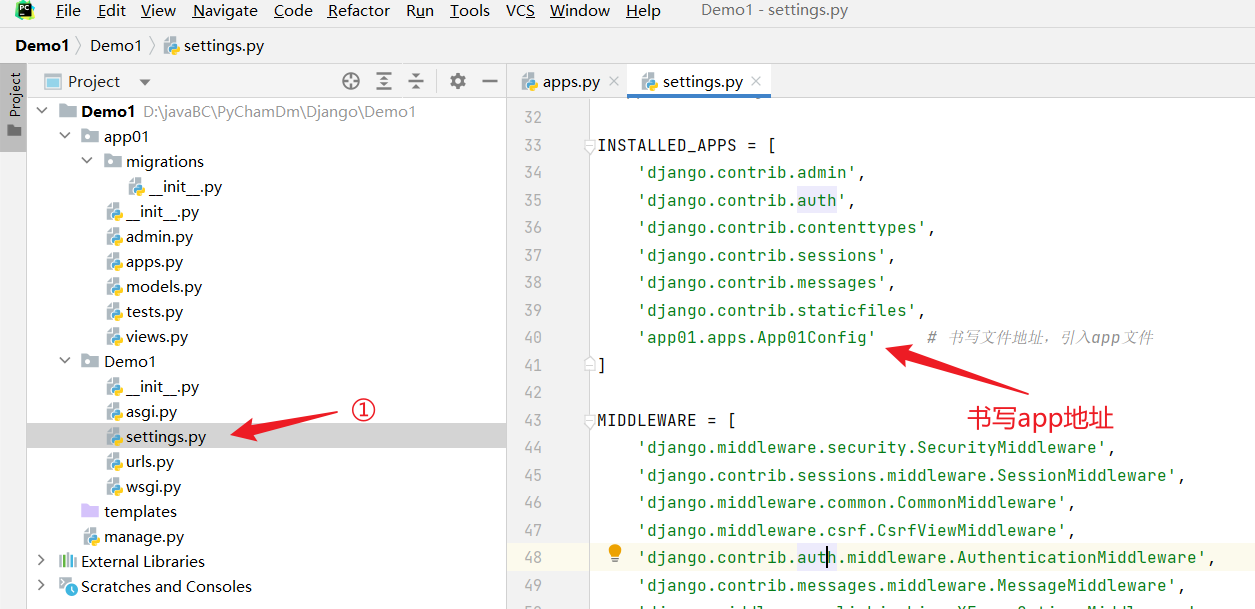1255x609 pixels.
Task: Select the templates folder
Action: [129, 511]
